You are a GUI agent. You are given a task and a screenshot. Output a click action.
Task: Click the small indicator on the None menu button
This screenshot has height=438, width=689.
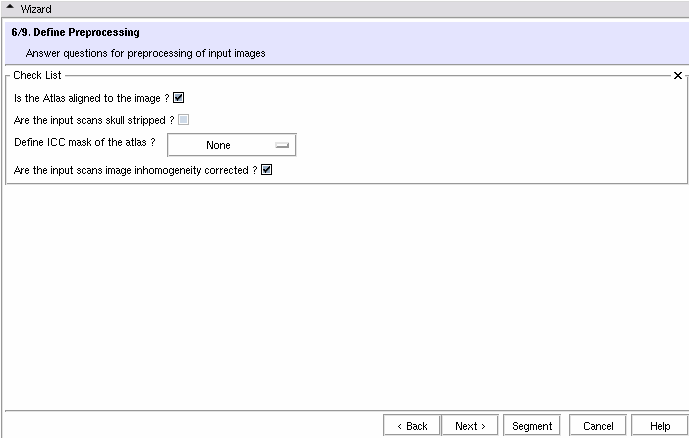(x=281, y=145)
